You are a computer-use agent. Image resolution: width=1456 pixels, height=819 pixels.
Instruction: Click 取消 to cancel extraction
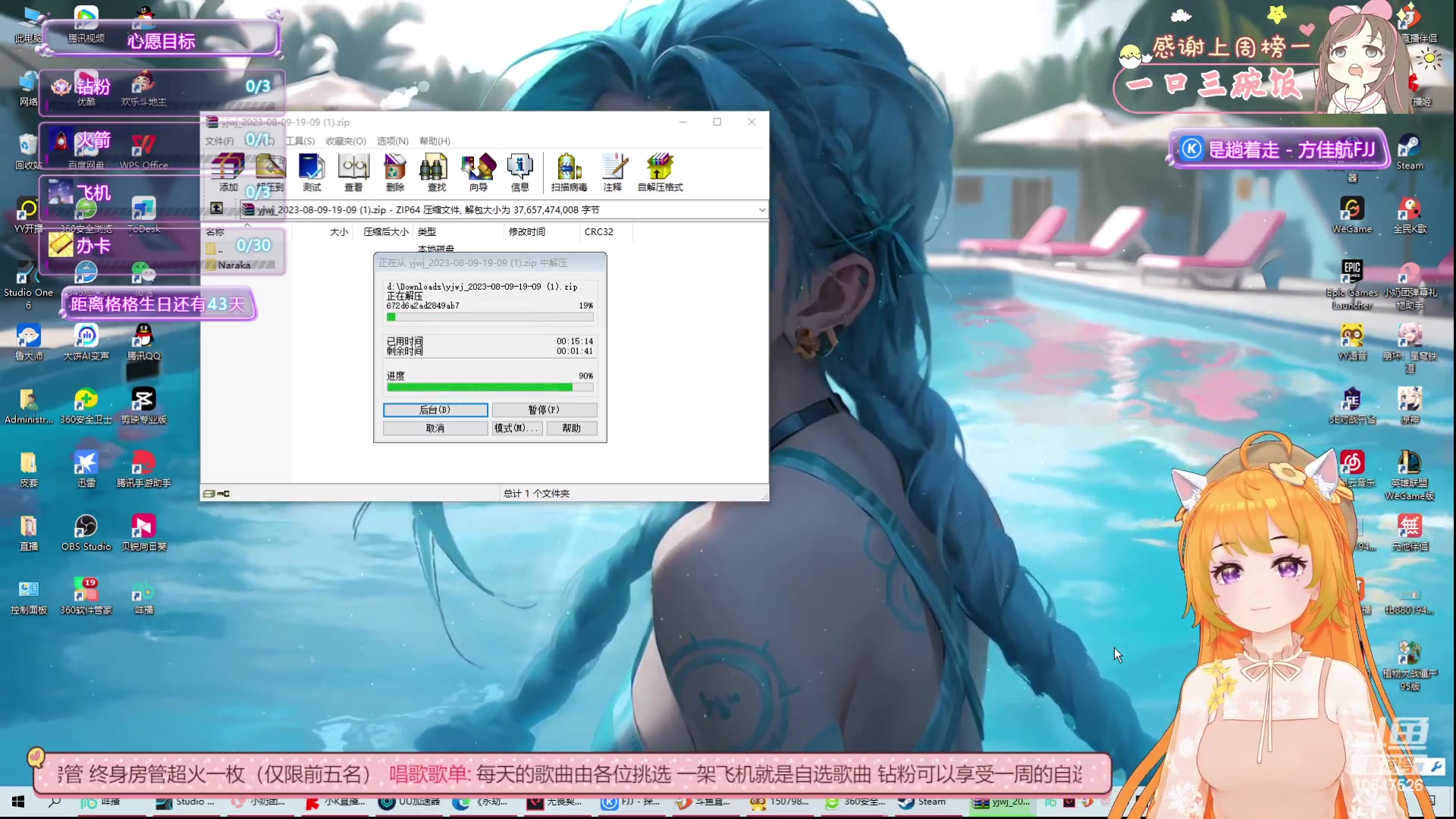click(x=434, y=428)
